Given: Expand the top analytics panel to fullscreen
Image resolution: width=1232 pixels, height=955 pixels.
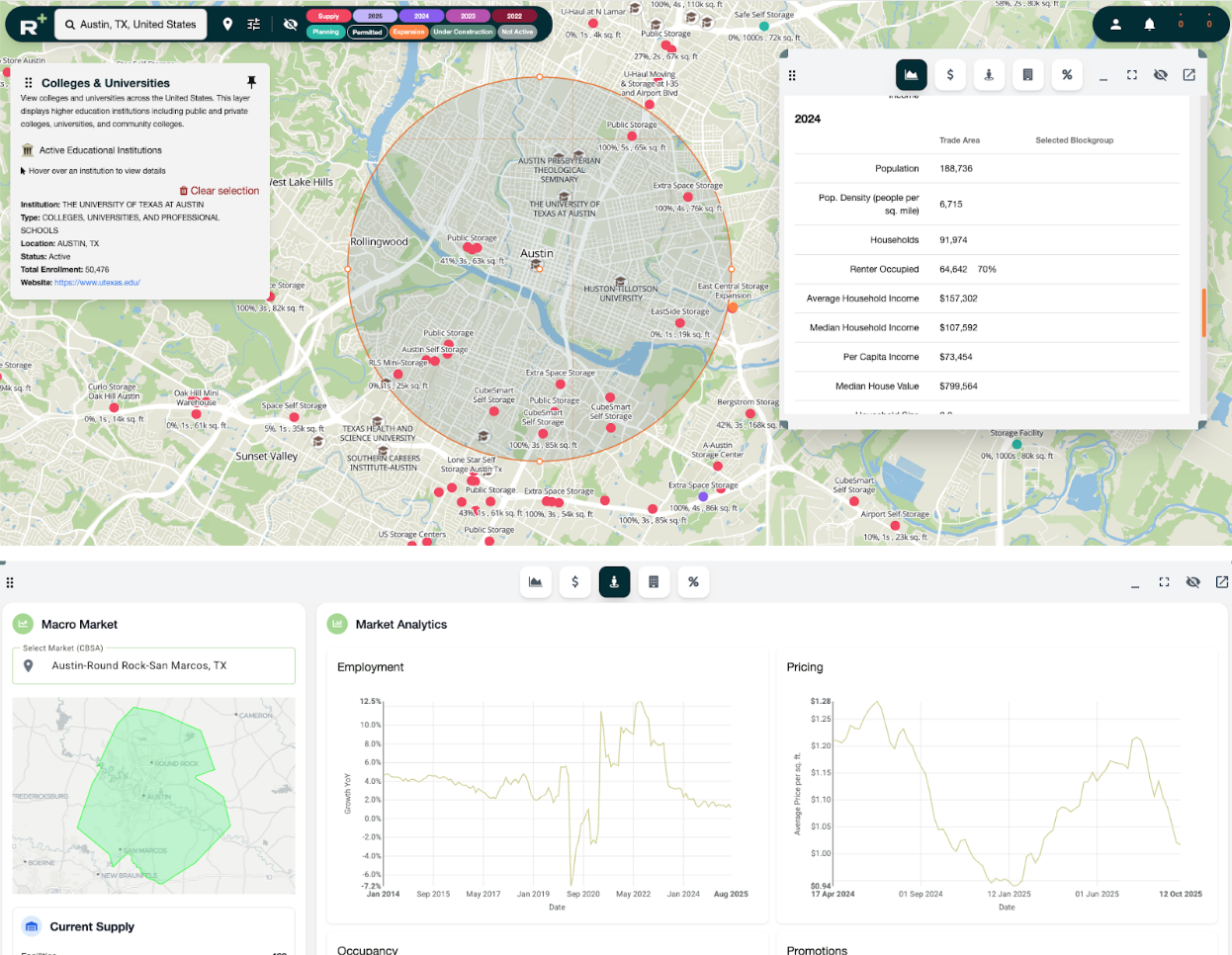Looking at the screenshot, I should tap(1131, 74).
